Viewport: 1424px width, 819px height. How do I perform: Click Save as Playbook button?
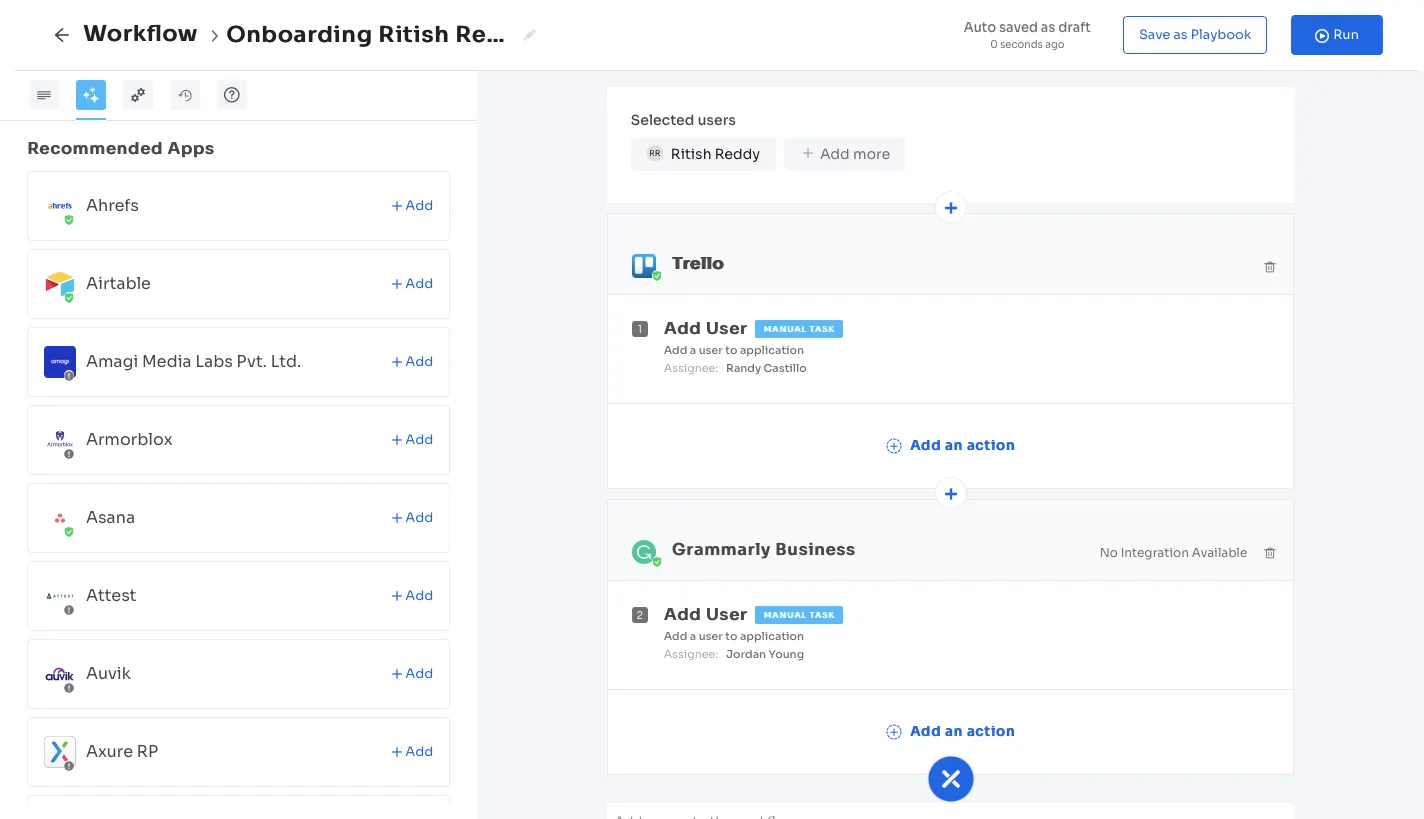click(x=1195, y=35)
